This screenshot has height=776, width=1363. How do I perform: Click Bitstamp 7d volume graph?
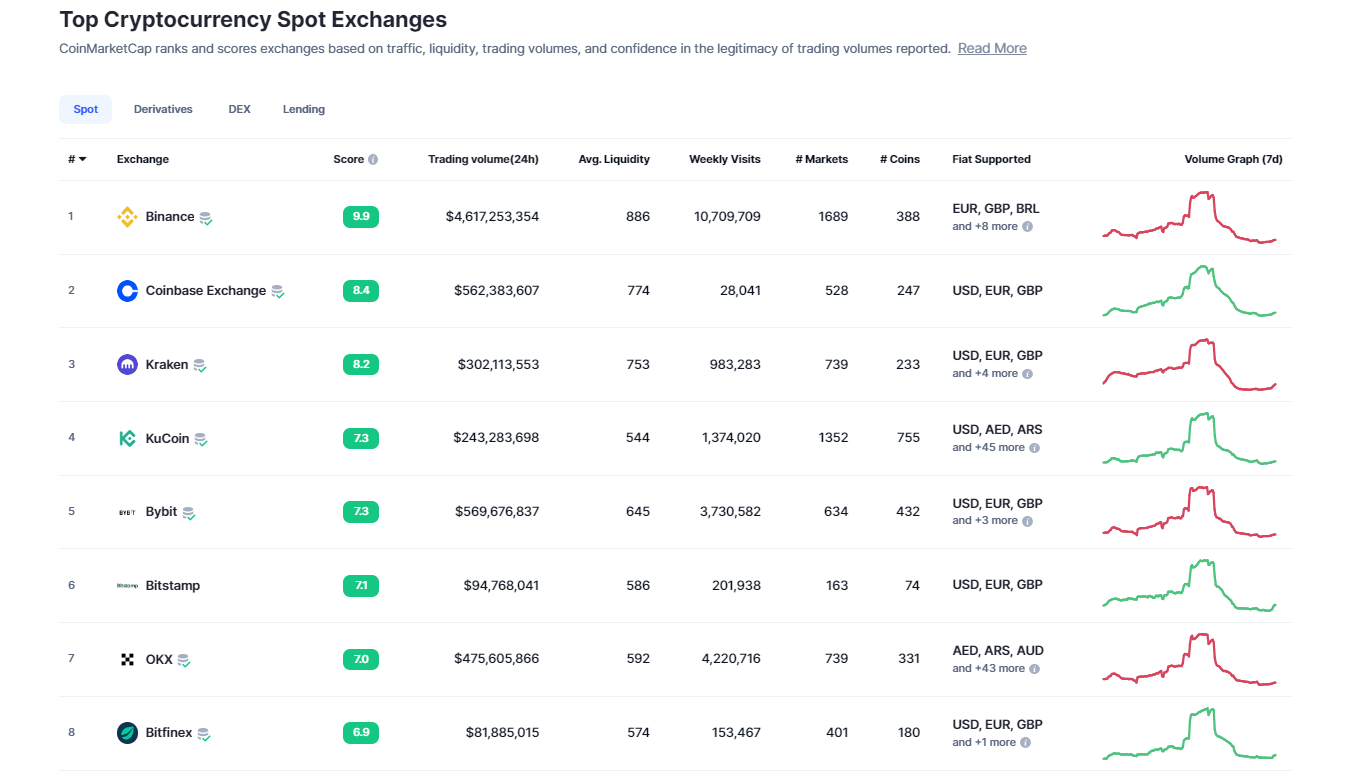(x=1190, y=586)
